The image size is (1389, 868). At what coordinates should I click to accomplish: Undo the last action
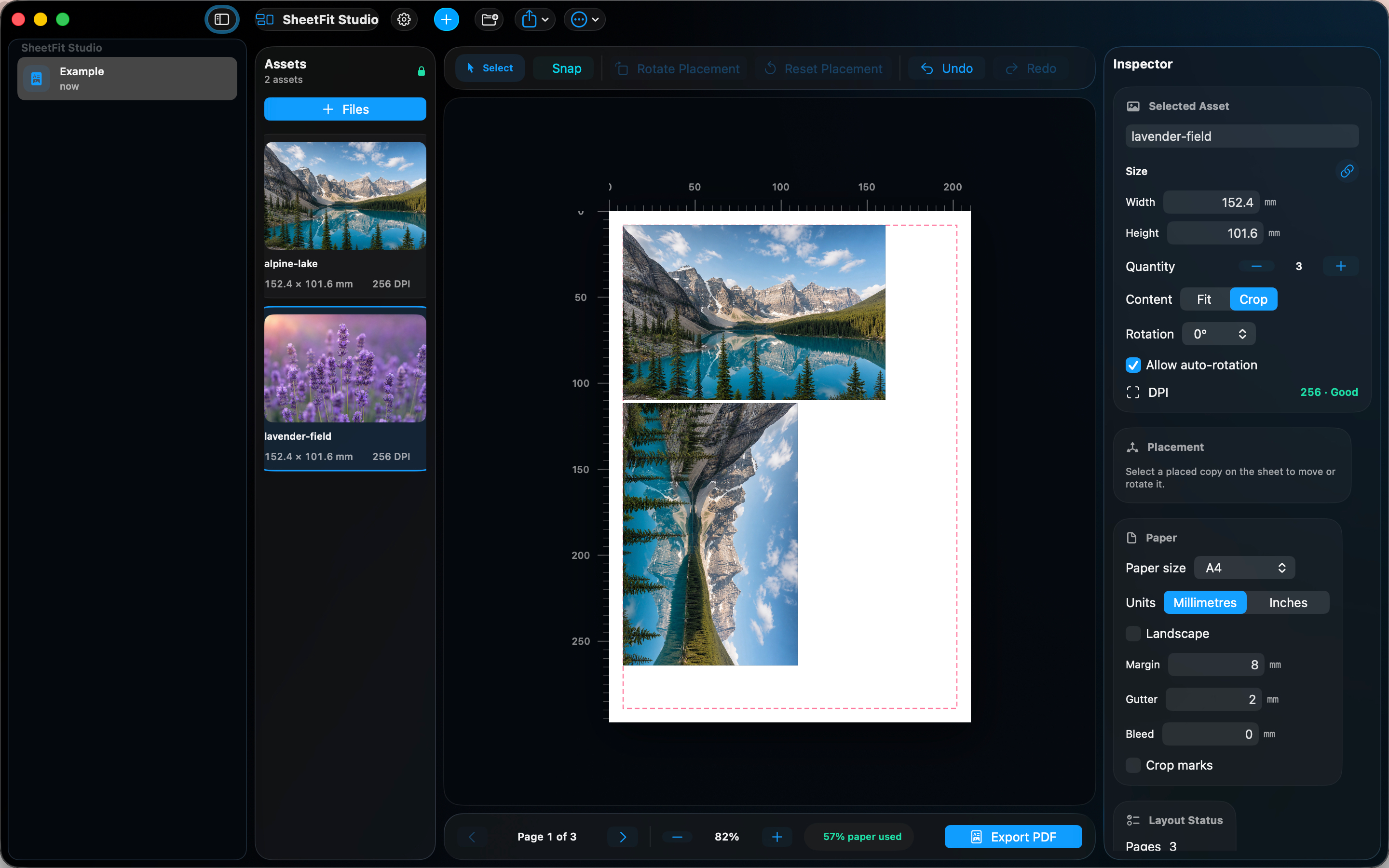946,69
